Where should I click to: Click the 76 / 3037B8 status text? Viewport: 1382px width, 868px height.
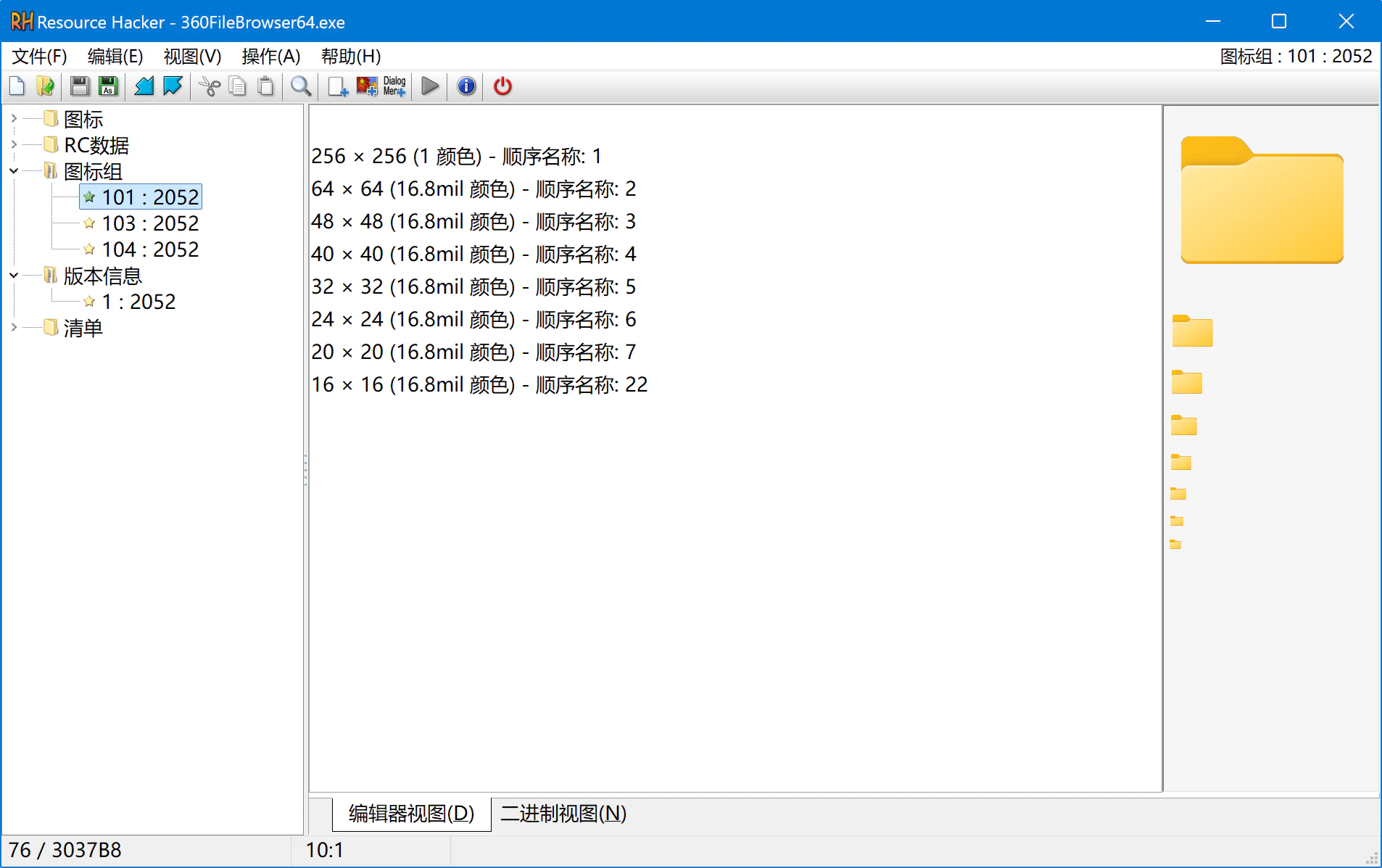(x=65, y=850)
